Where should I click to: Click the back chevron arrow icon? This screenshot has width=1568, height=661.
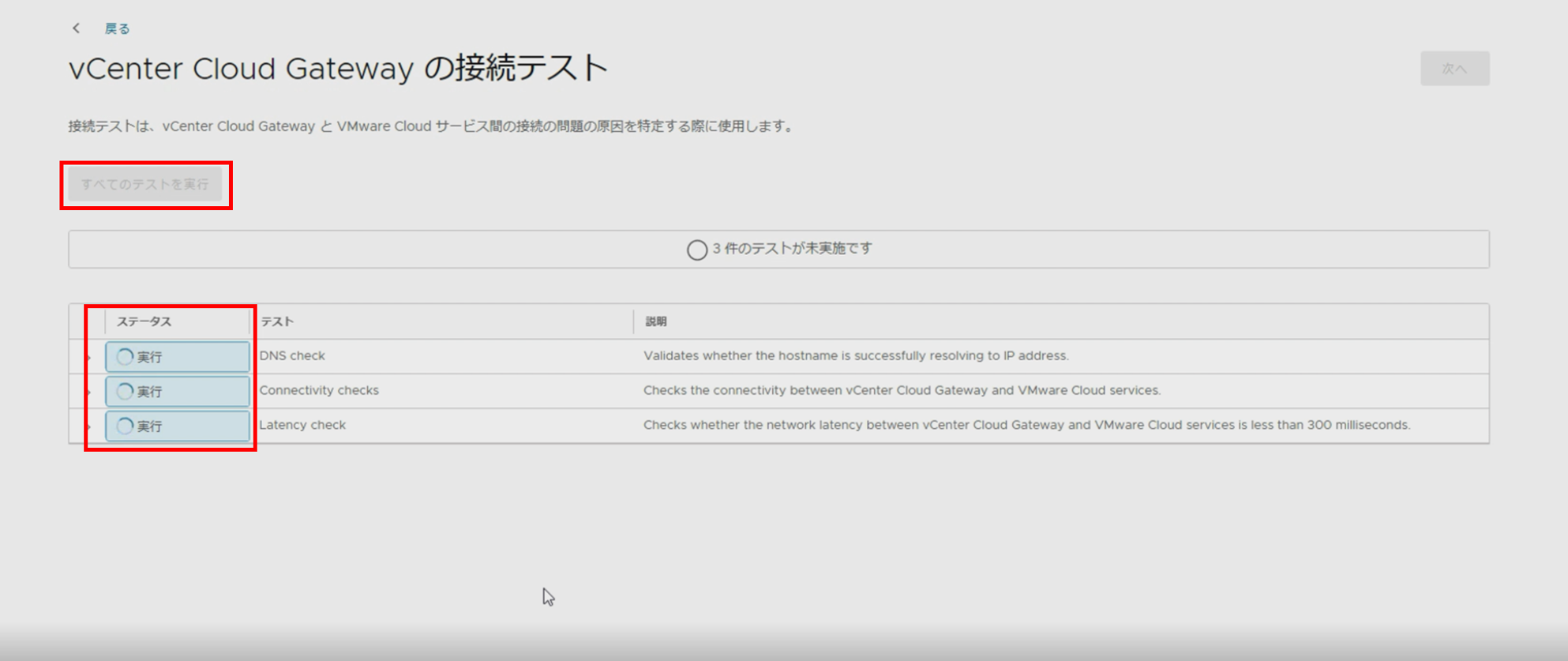coord(77,28)
